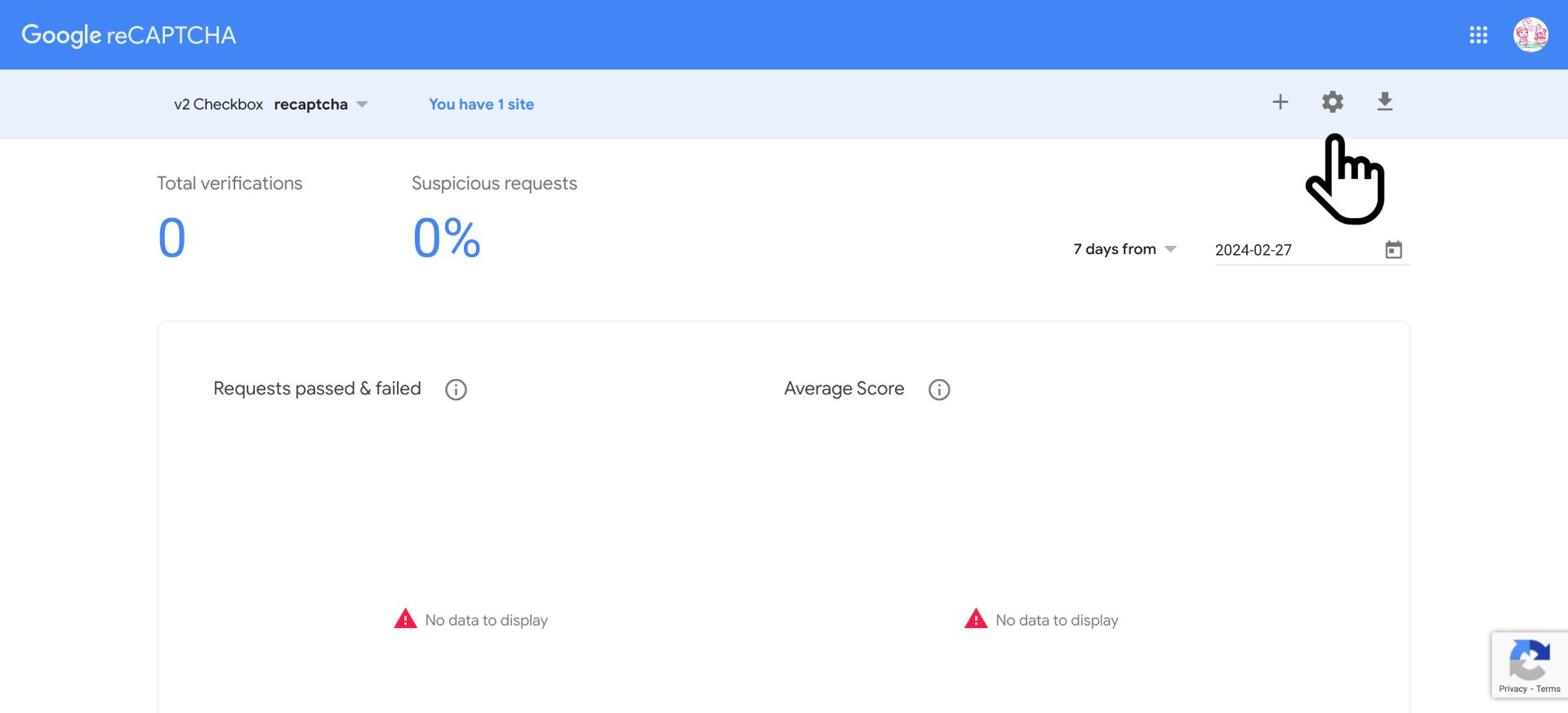Screen dimensions: 1568x713
Task: Click the Google reCAPTCHA header logo
Action: (129, 35)
